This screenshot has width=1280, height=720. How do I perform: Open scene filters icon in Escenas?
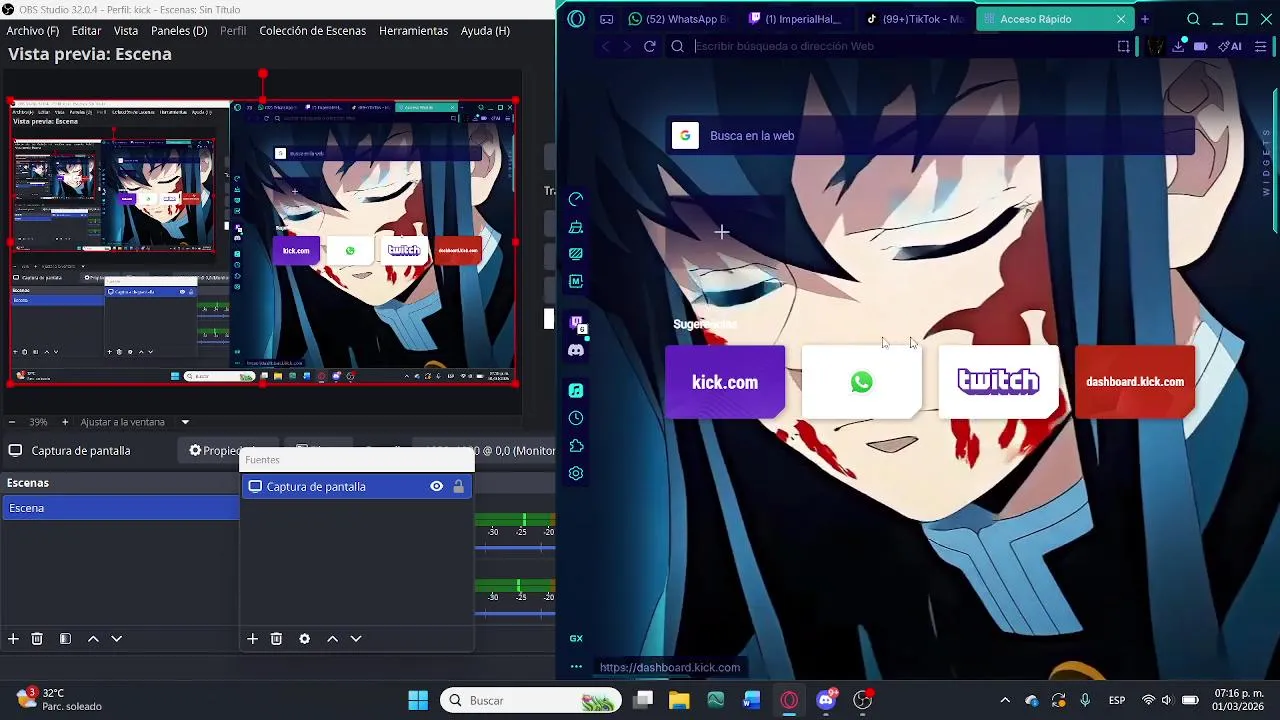65,639
